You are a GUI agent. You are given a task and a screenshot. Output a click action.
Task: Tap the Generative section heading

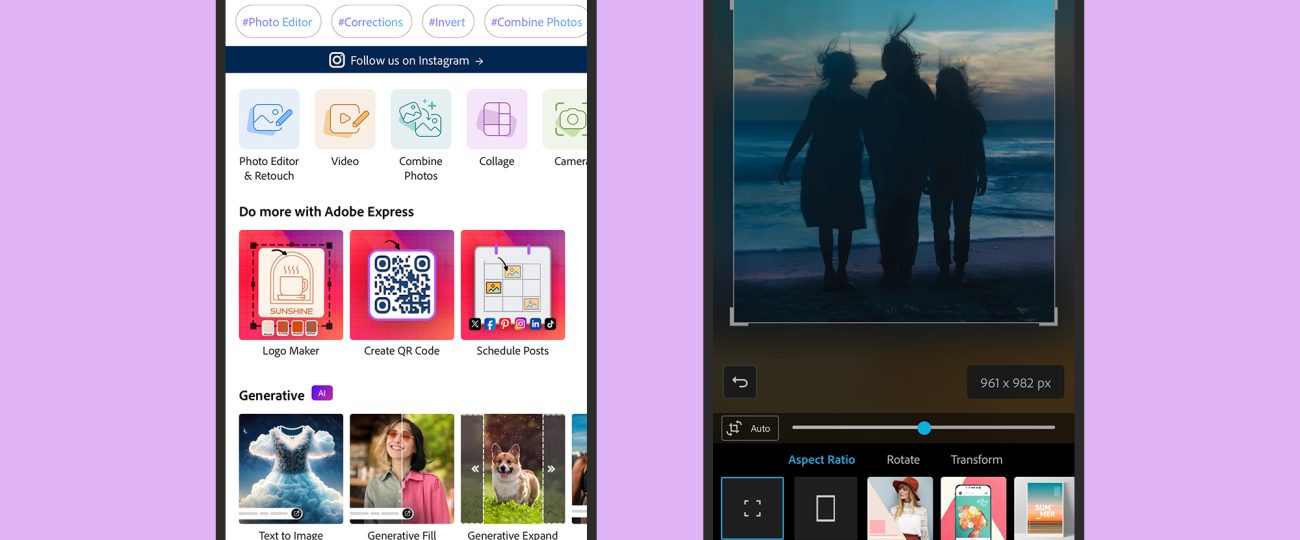point(271,396)
